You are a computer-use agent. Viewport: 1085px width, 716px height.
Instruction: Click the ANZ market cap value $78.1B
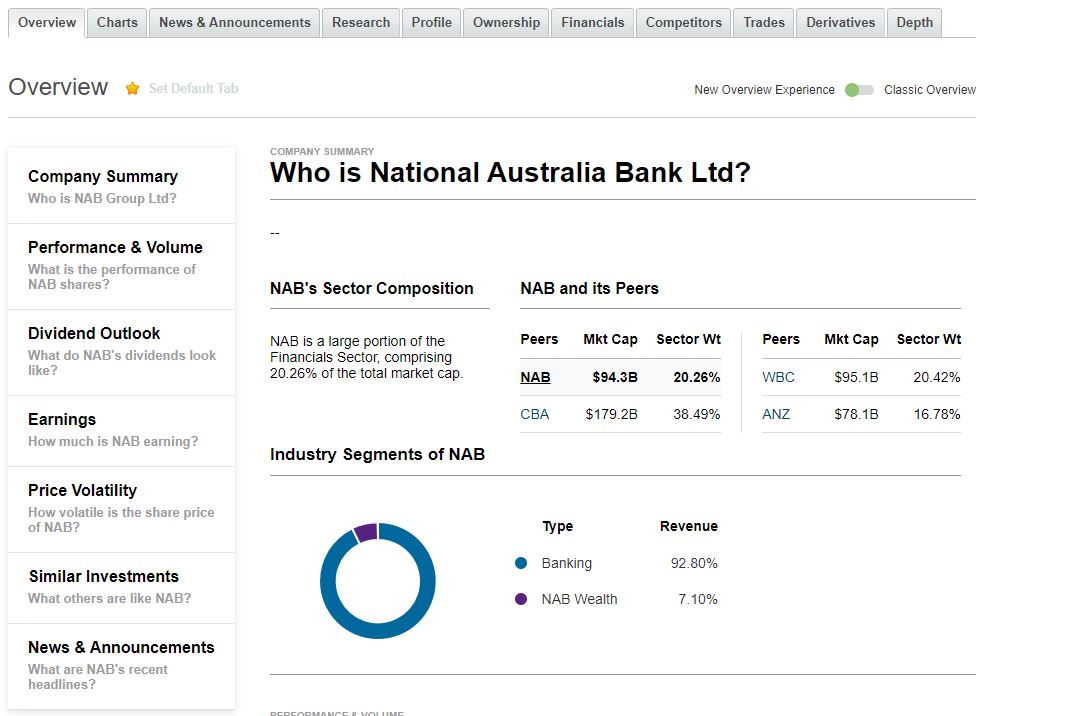(856, 414)
